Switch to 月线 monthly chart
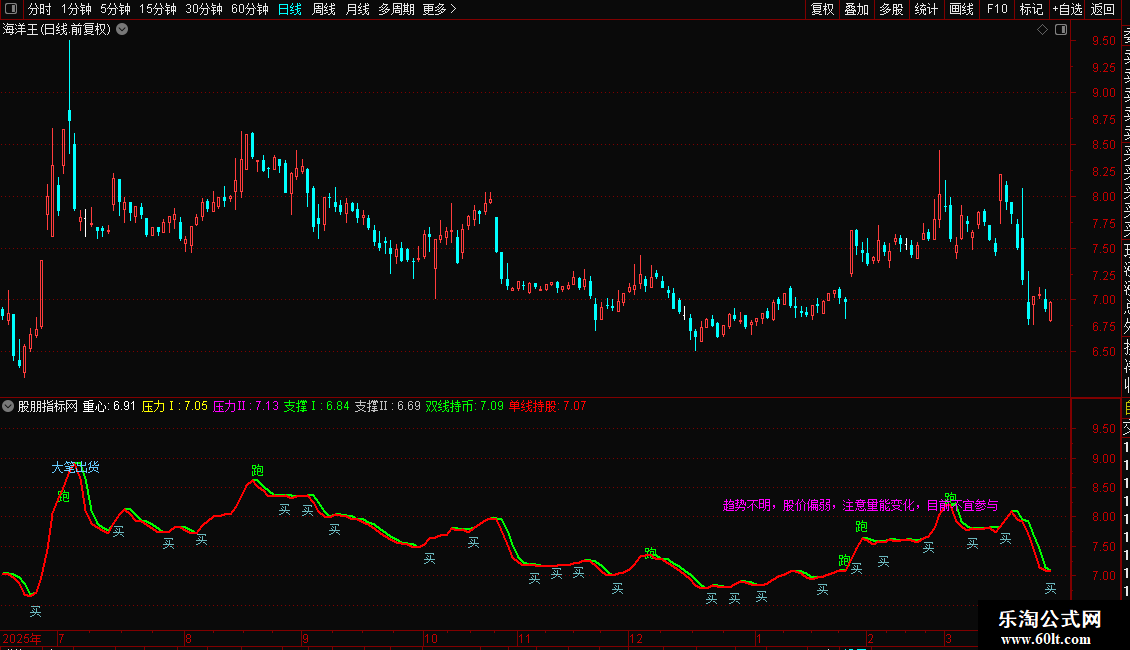Image resolution: width=1130 pixels, height=650 pixels. click(357, 9)
